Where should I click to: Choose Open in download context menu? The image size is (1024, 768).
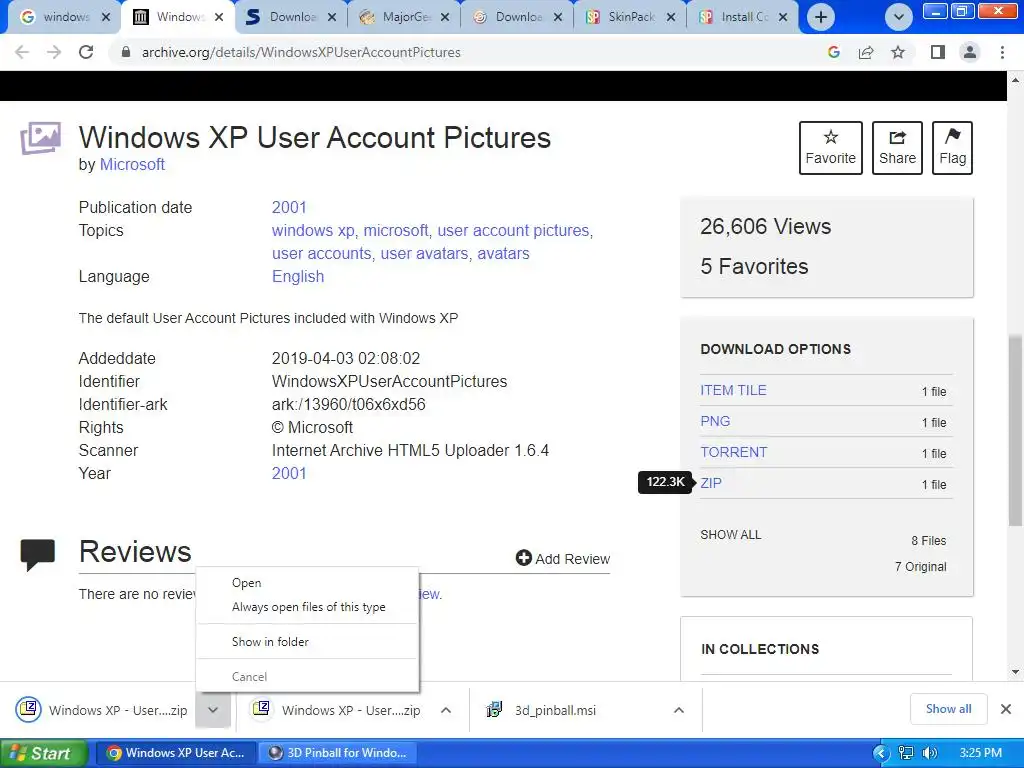coord(307,583)
